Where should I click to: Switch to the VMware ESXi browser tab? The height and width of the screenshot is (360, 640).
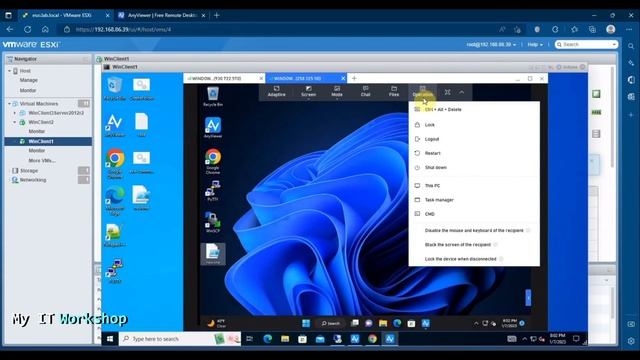tap(65, 15)
